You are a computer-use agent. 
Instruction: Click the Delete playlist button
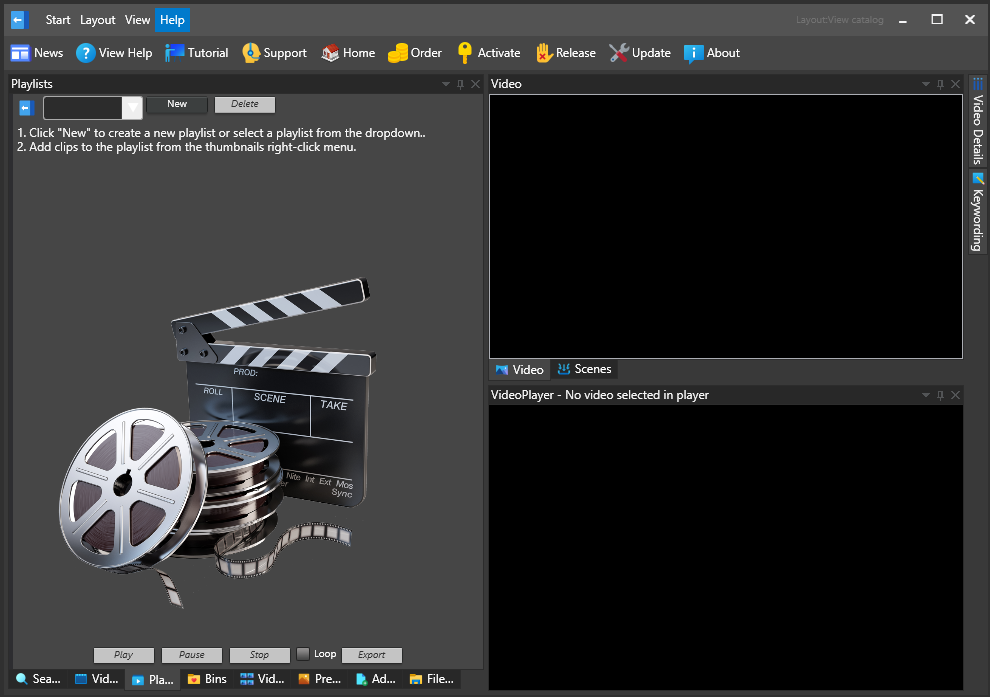point(245,104)
